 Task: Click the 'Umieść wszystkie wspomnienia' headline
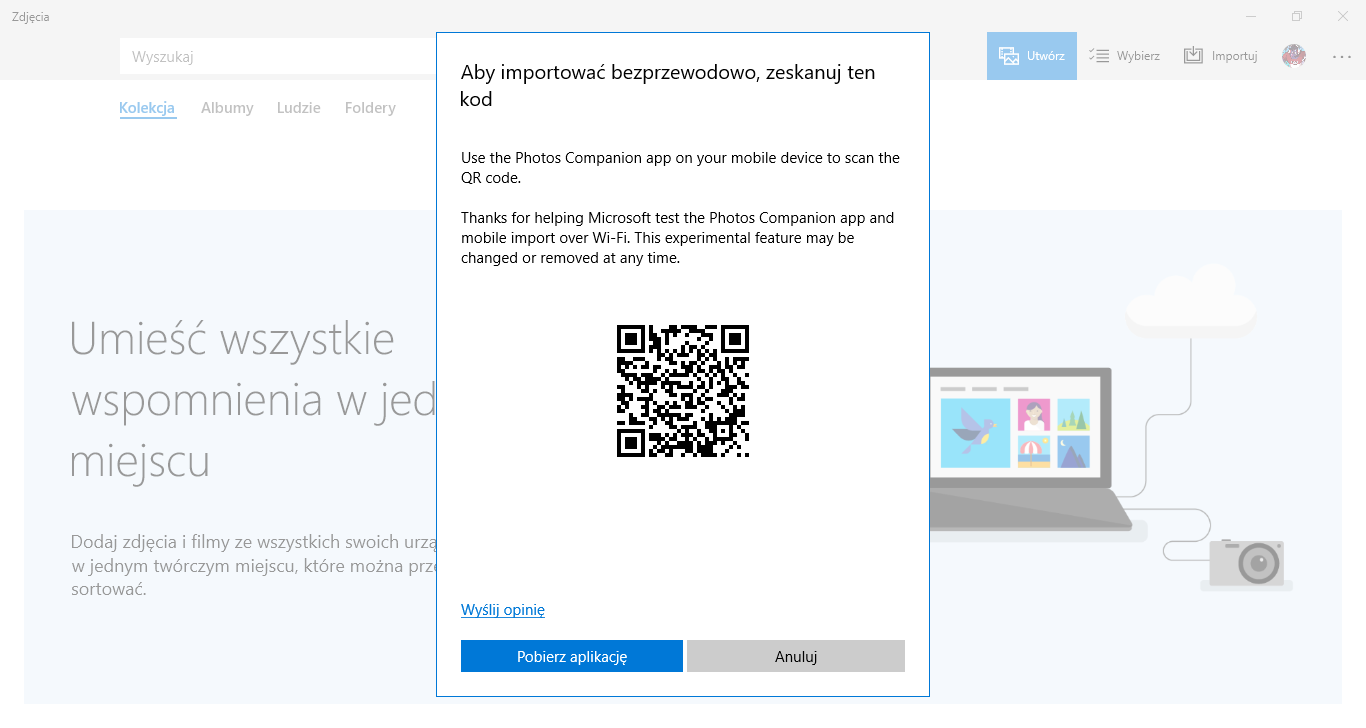coord(253,400)
